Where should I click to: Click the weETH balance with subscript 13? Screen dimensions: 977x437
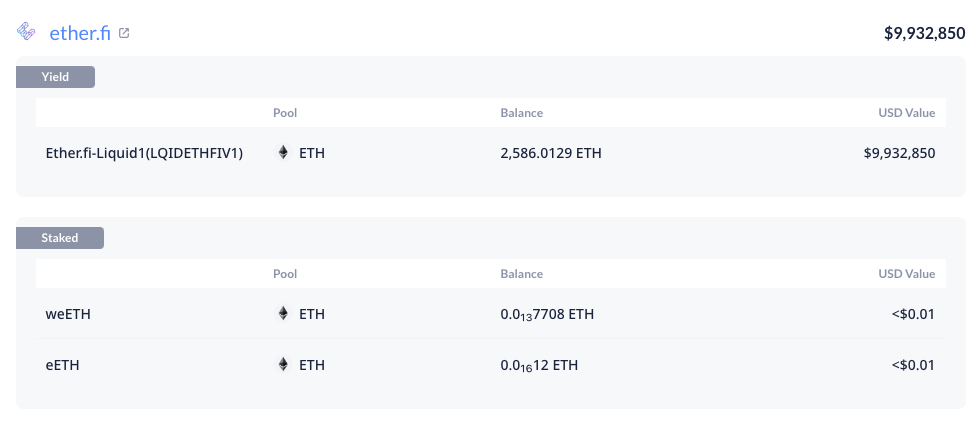547,314
